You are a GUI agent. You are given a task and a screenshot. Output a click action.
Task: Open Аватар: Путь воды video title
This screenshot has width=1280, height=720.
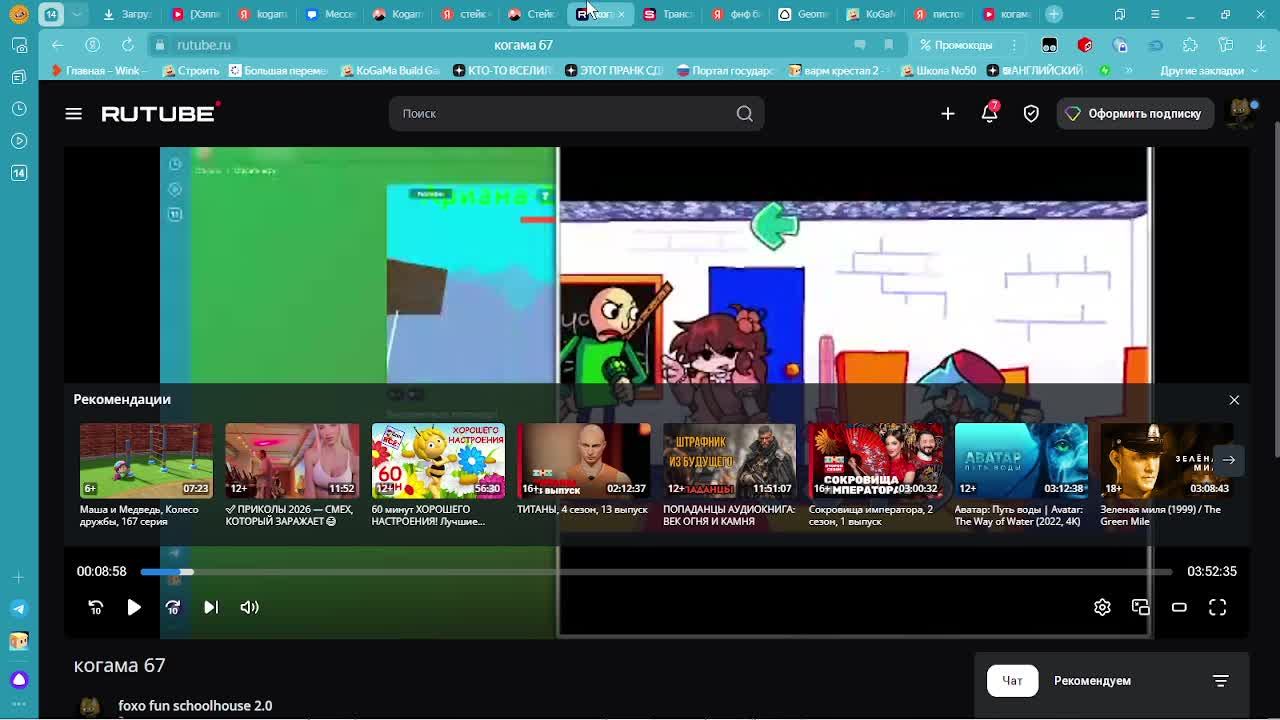pos(1018,515)
